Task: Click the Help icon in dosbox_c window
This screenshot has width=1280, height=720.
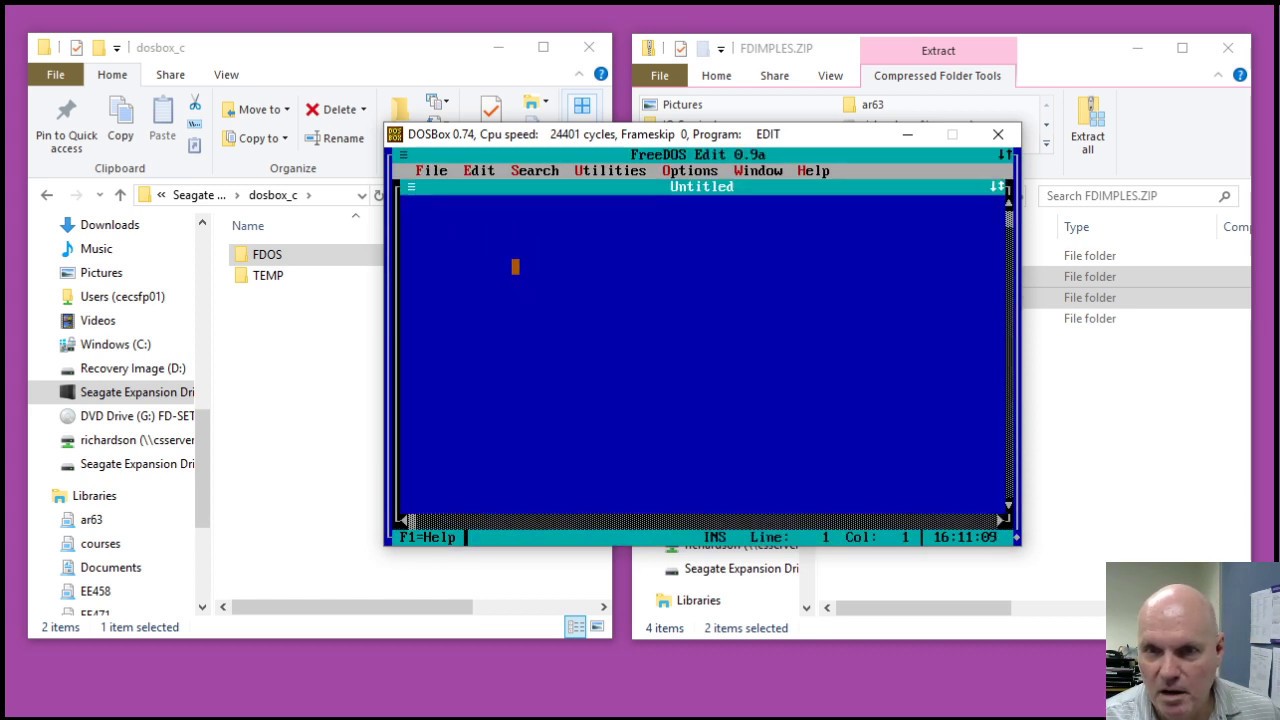Action: [601, 74]
